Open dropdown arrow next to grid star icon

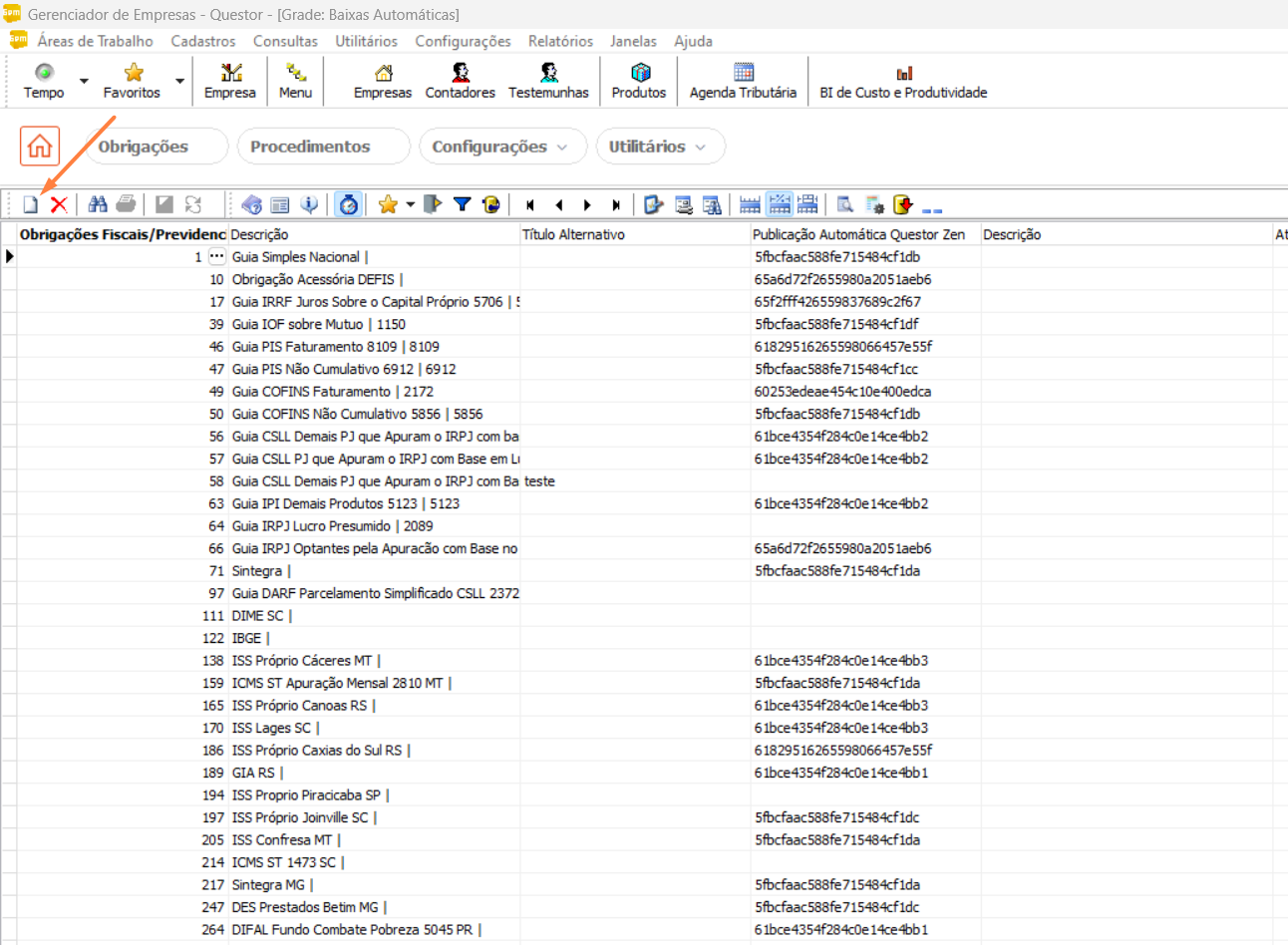(410, 204)
